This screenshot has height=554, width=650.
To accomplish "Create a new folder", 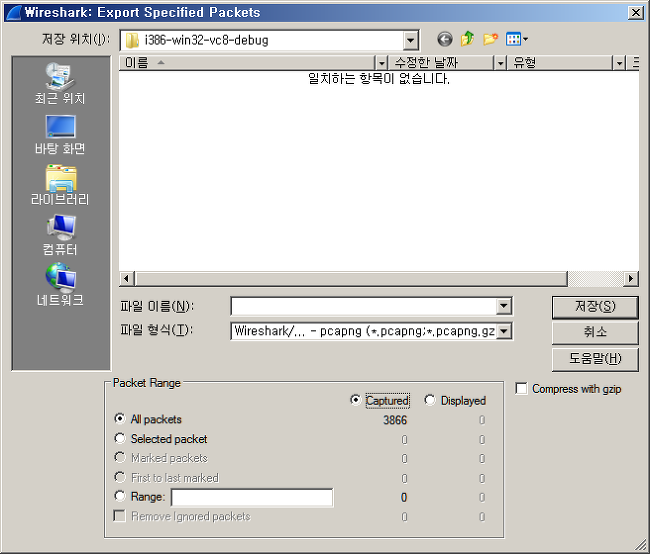I will 490,39.
